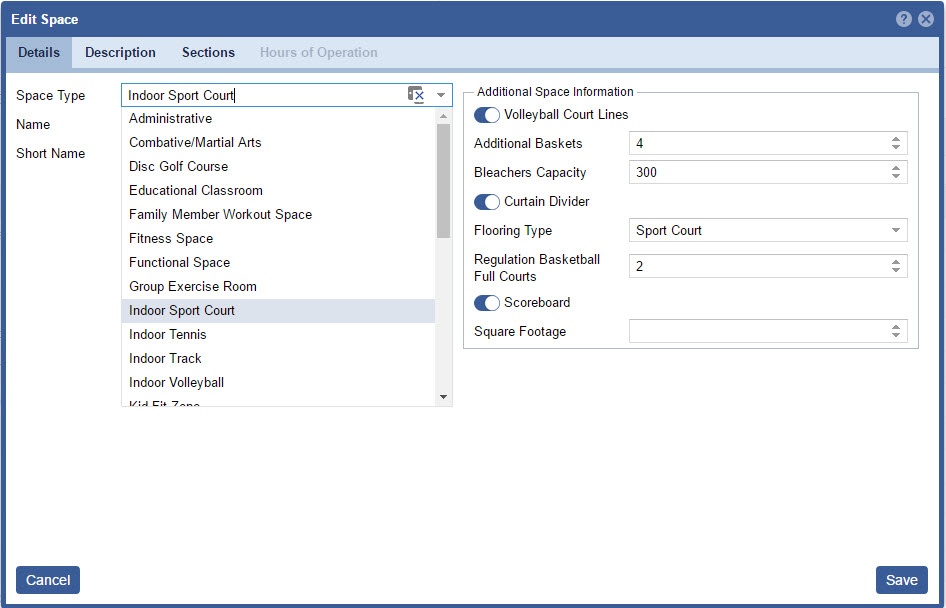Click the space type list scrollbar thumb
The image size is (946, 608).
point(443,180)
